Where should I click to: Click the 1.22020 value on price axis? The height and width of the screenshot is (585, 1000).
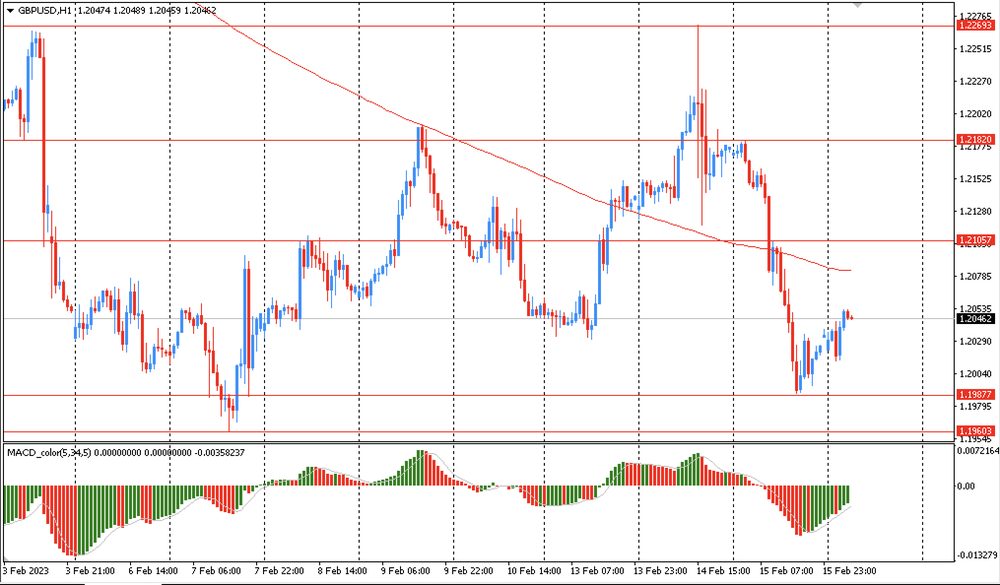click(x=975, y=114)
